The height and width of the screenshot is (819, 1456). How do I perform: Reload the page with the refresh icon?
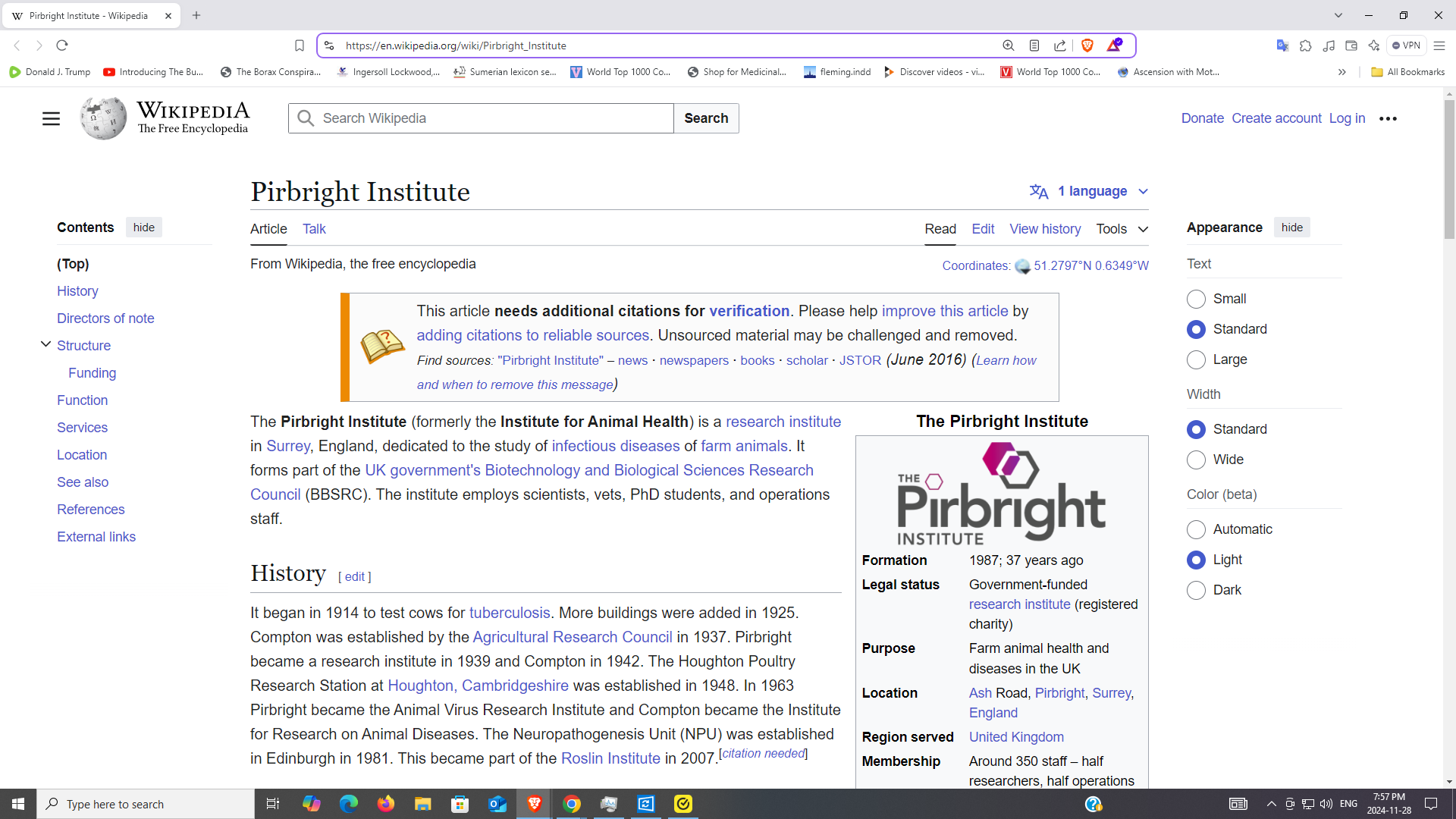click(x=62, y=45)
